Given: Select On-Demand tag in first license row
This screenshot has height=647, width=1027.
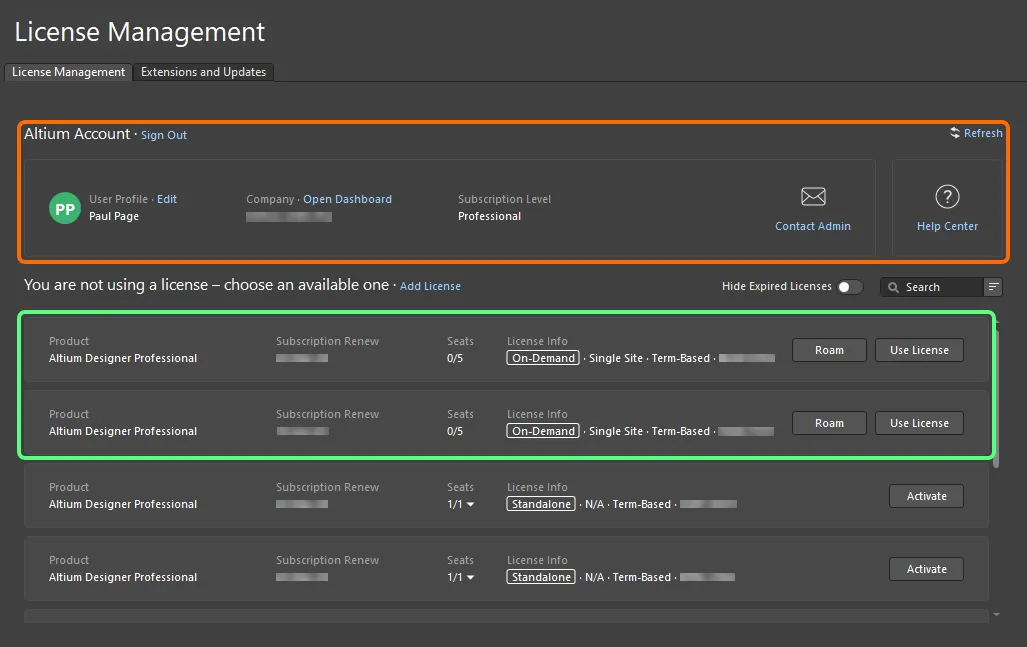Looking at the screenshot, I should (x=543, y=358).
